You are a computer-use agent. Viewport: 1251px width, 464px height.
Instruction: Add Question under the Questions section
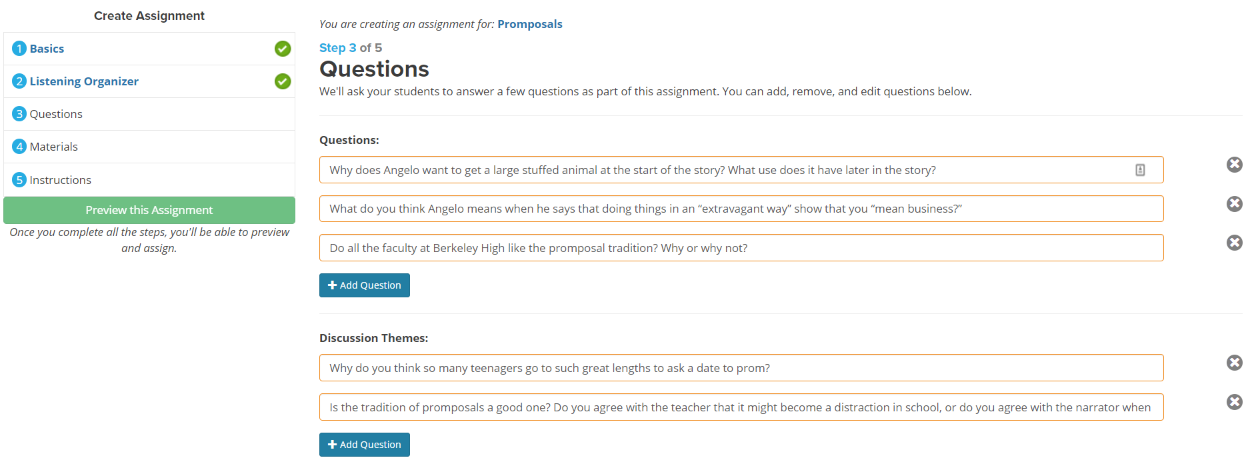pos(364,285)
